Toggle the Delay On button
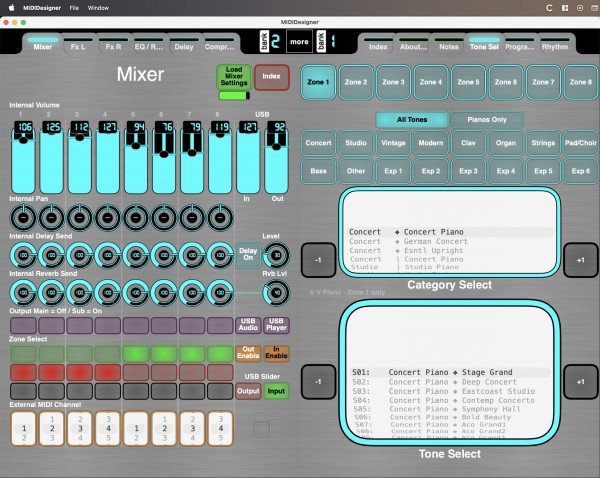Image resolution: width=600 pixels, height=478 pixels. (248, 254)
